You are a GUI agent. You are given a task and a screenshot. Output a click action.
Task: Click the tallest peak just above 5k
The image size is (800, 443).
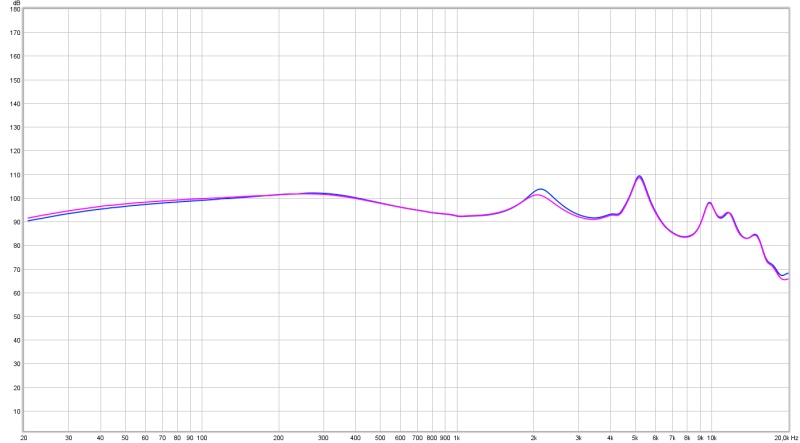[x=639, y=176]
